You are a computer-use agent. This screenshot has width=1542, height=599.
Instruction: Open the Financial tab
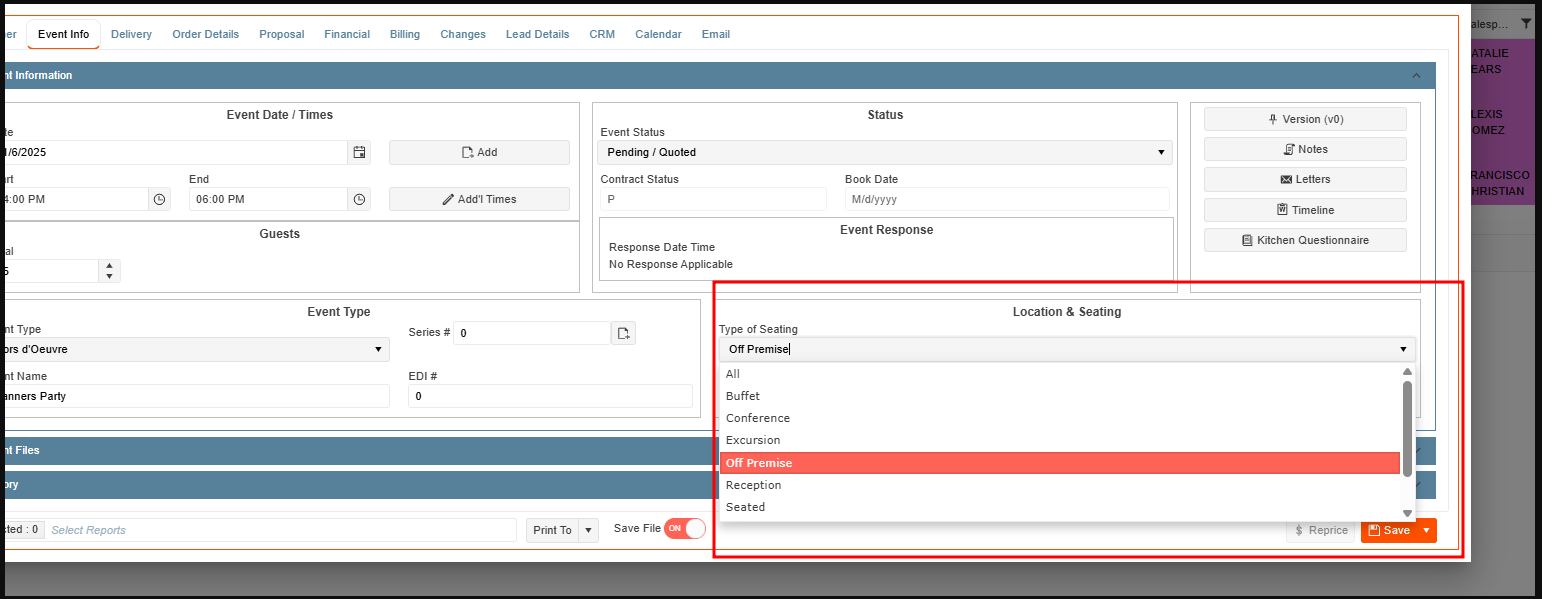pyautogui.click(x=347, y=34)
